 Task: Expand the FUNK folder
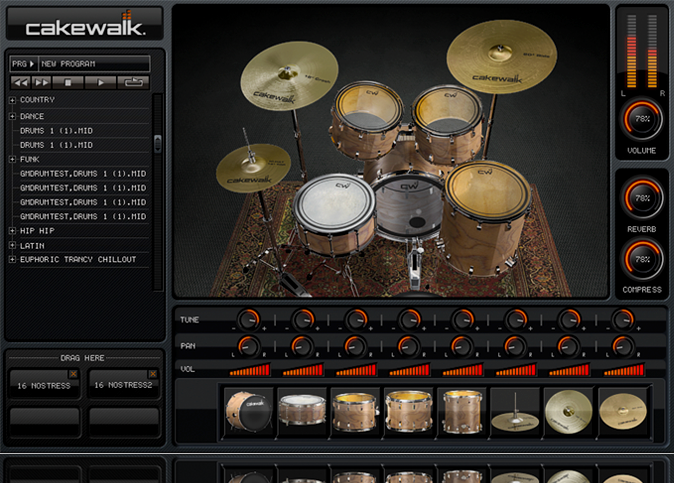point(12,159)
